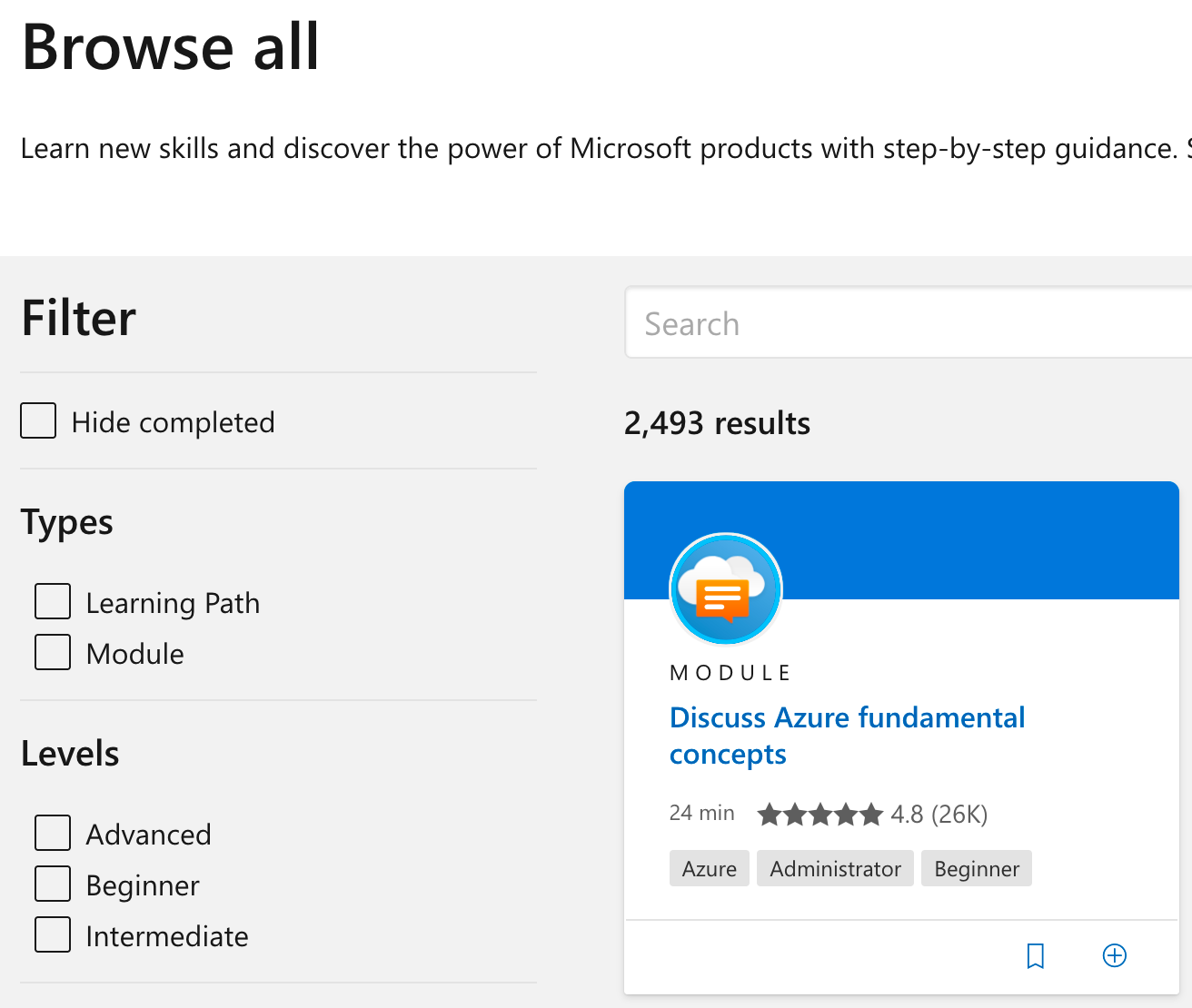Click the 24 min duration label

pos(701,814)
